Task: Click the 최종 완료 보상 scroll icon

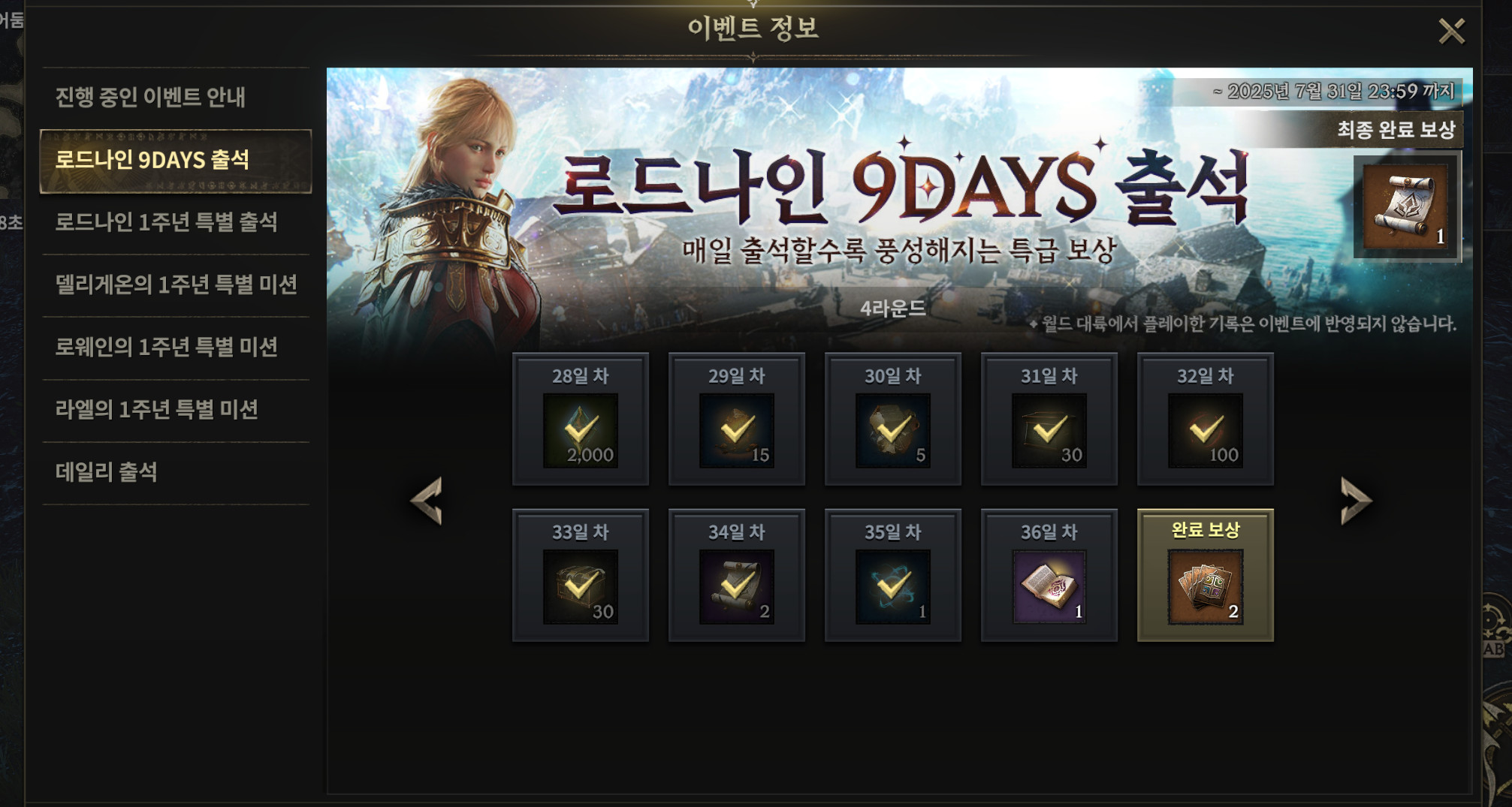Action: point(1405,206)
